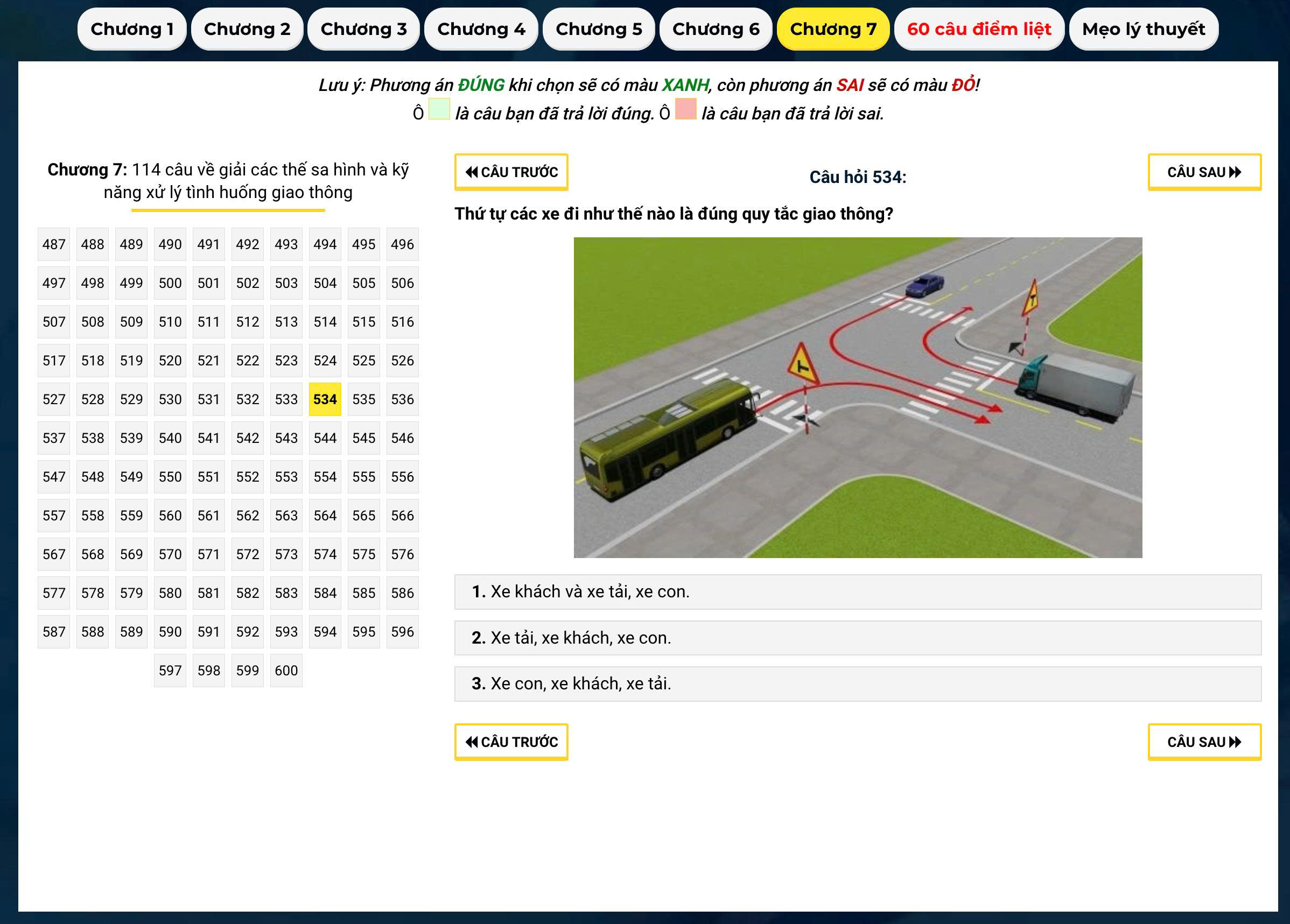This screenshot has height=924, width=1290.
Task: Open the Chương 1 tab
Action: point(131,29)
